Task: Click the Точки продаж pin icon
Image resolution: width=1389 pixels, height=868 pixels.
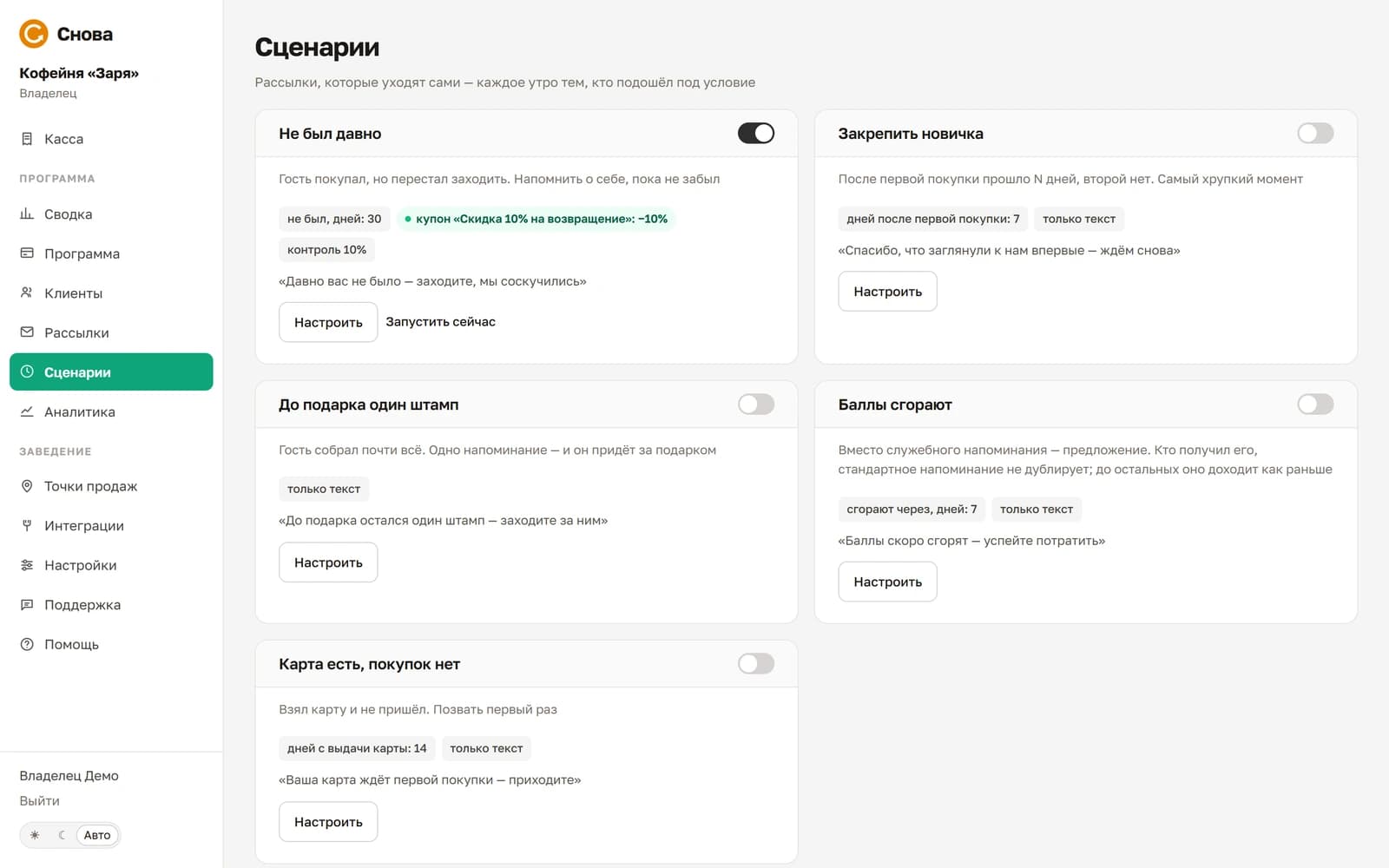Action: 27,486
